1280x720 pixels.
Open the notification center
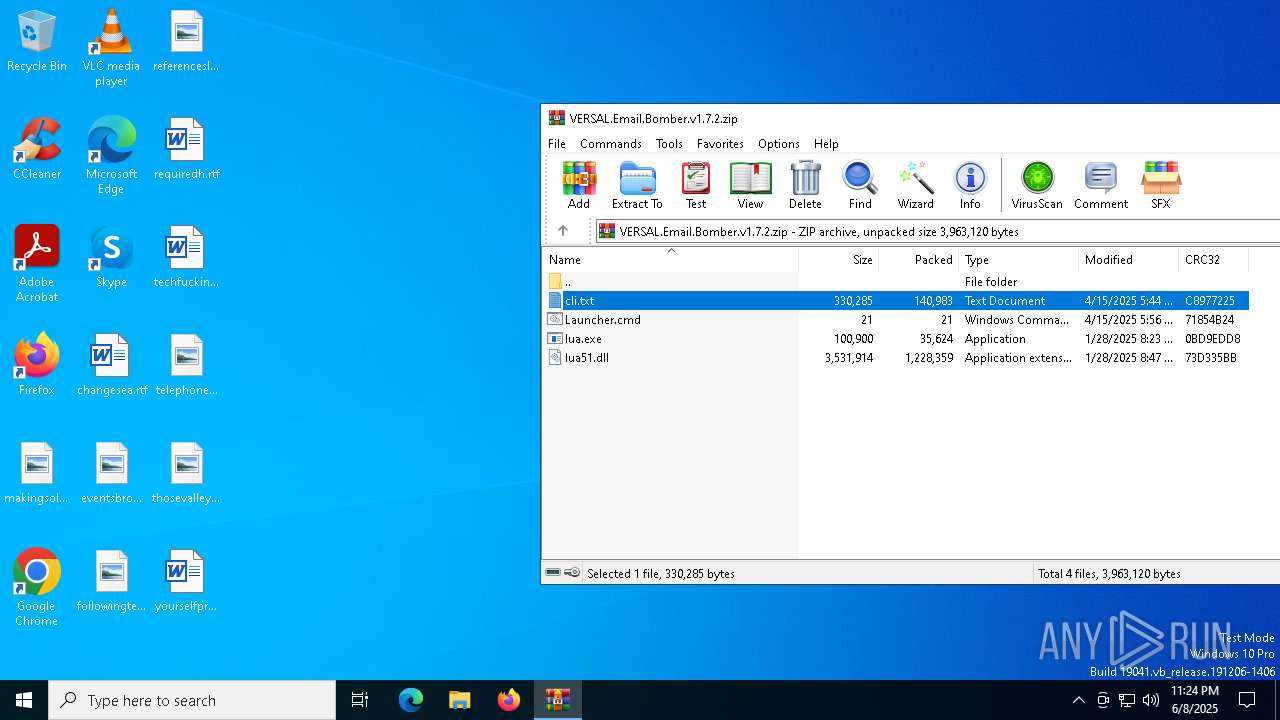(x=1247, y=700)
